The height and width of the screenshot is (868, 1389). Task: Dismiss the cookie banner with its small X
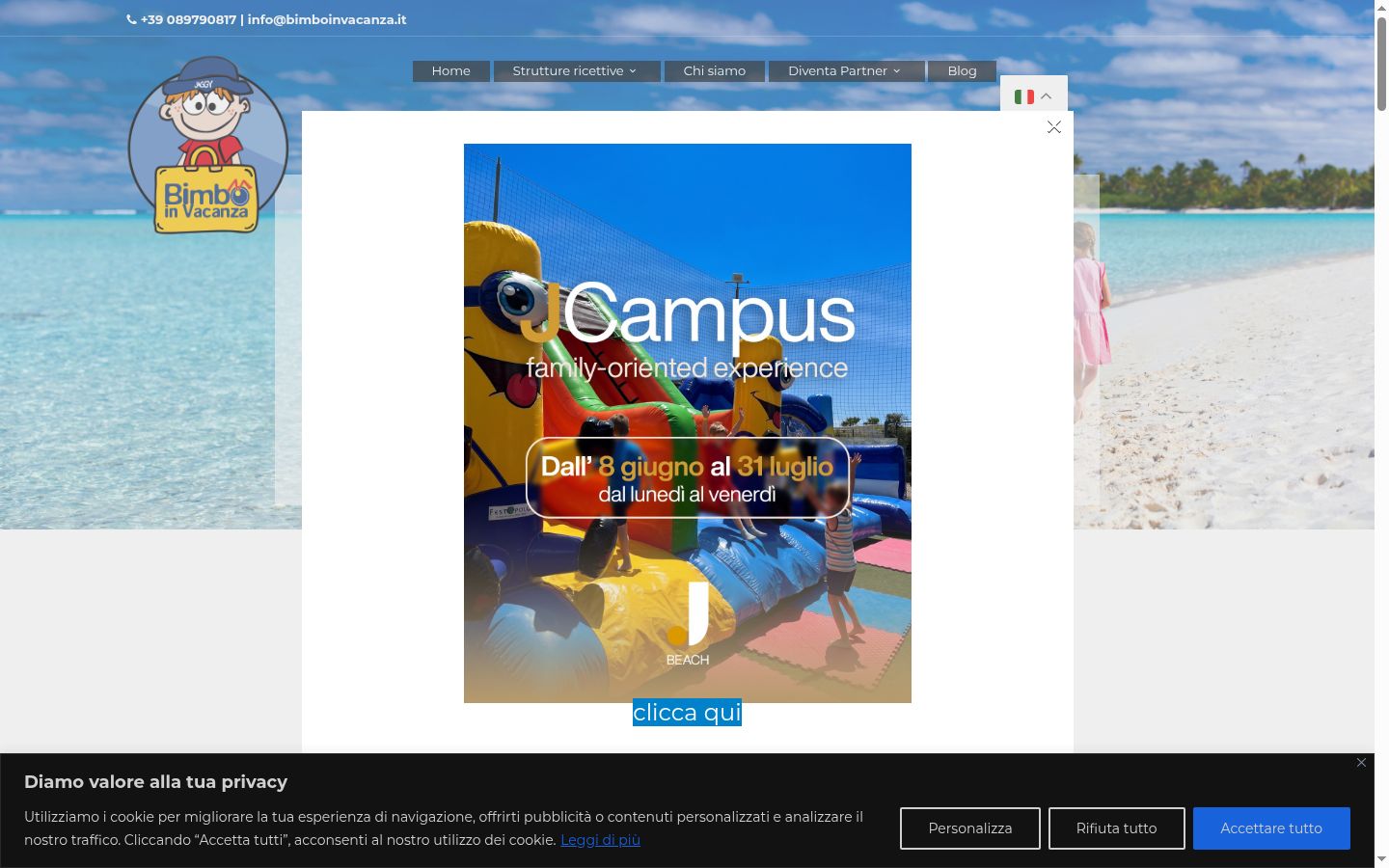(1361, 763)
